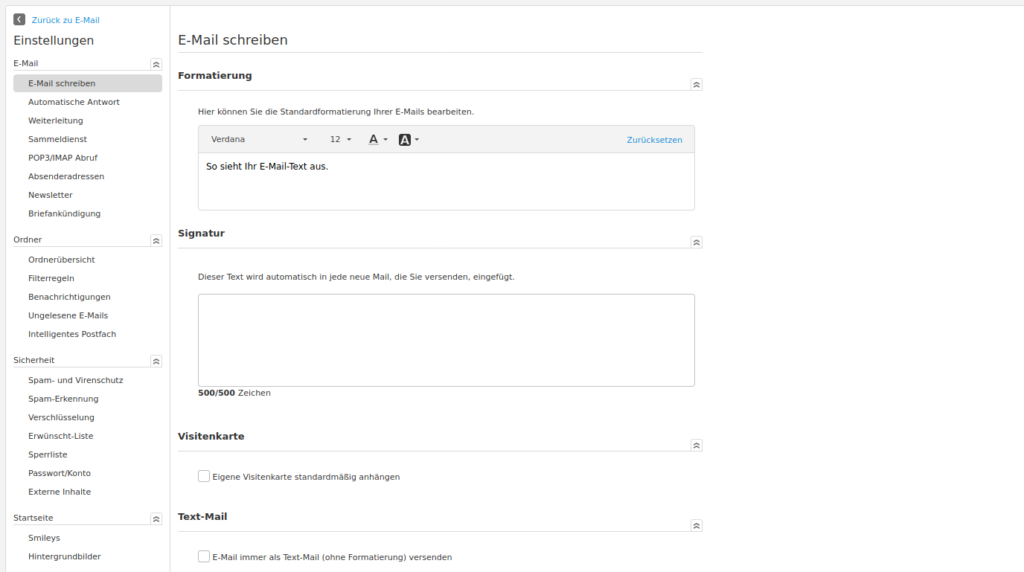
Task: Collapse the Visitenkarte section chevron
Action: tap(696, 445)
